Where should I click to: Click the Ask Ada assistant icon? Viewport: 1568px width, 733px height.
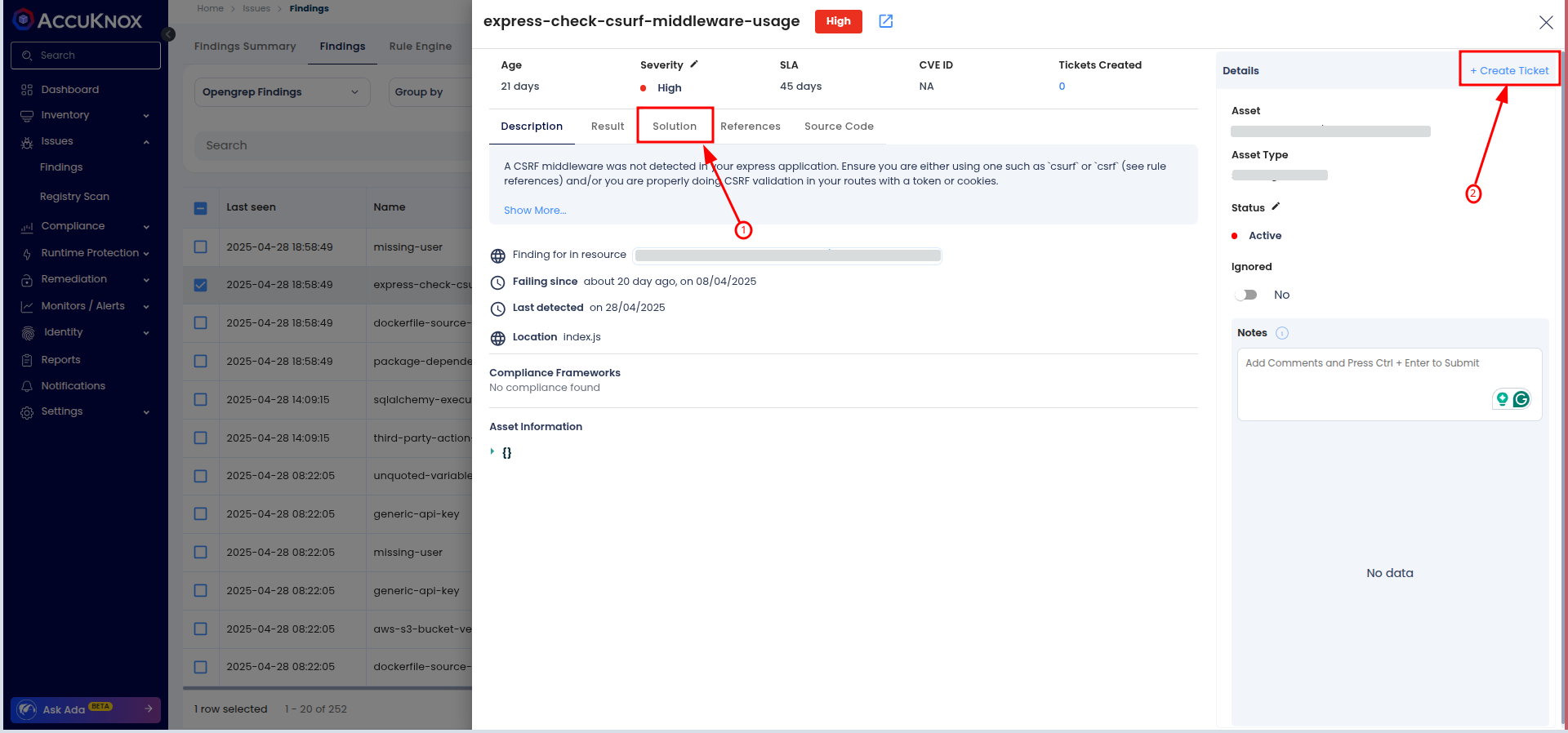click(x=27, y=709)
